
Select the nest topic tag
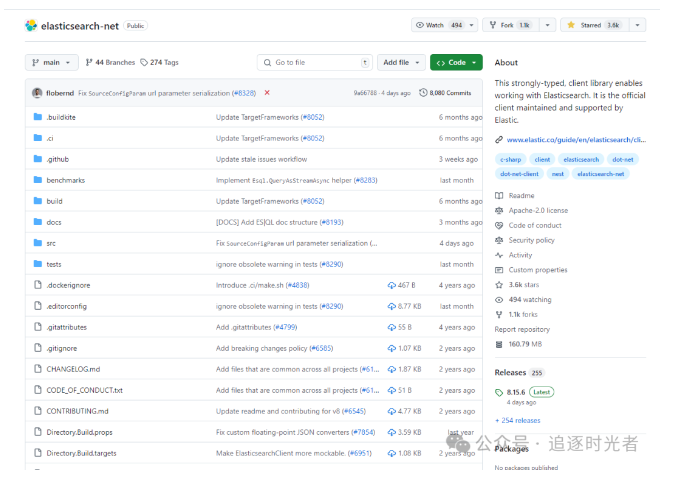(x=558, y=174)
